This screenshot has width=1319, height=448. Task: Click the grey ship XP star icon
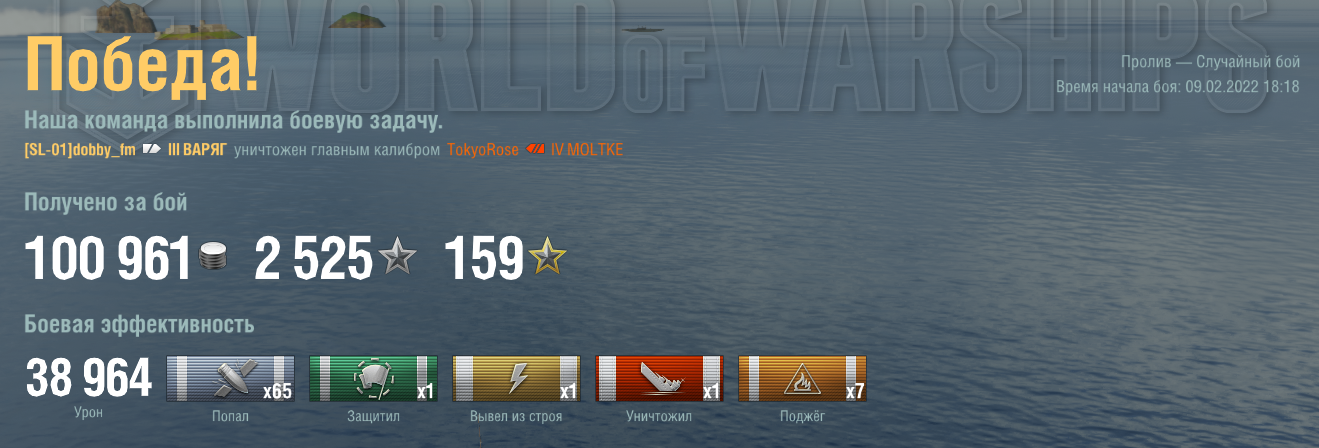click(x=396, y=259)
